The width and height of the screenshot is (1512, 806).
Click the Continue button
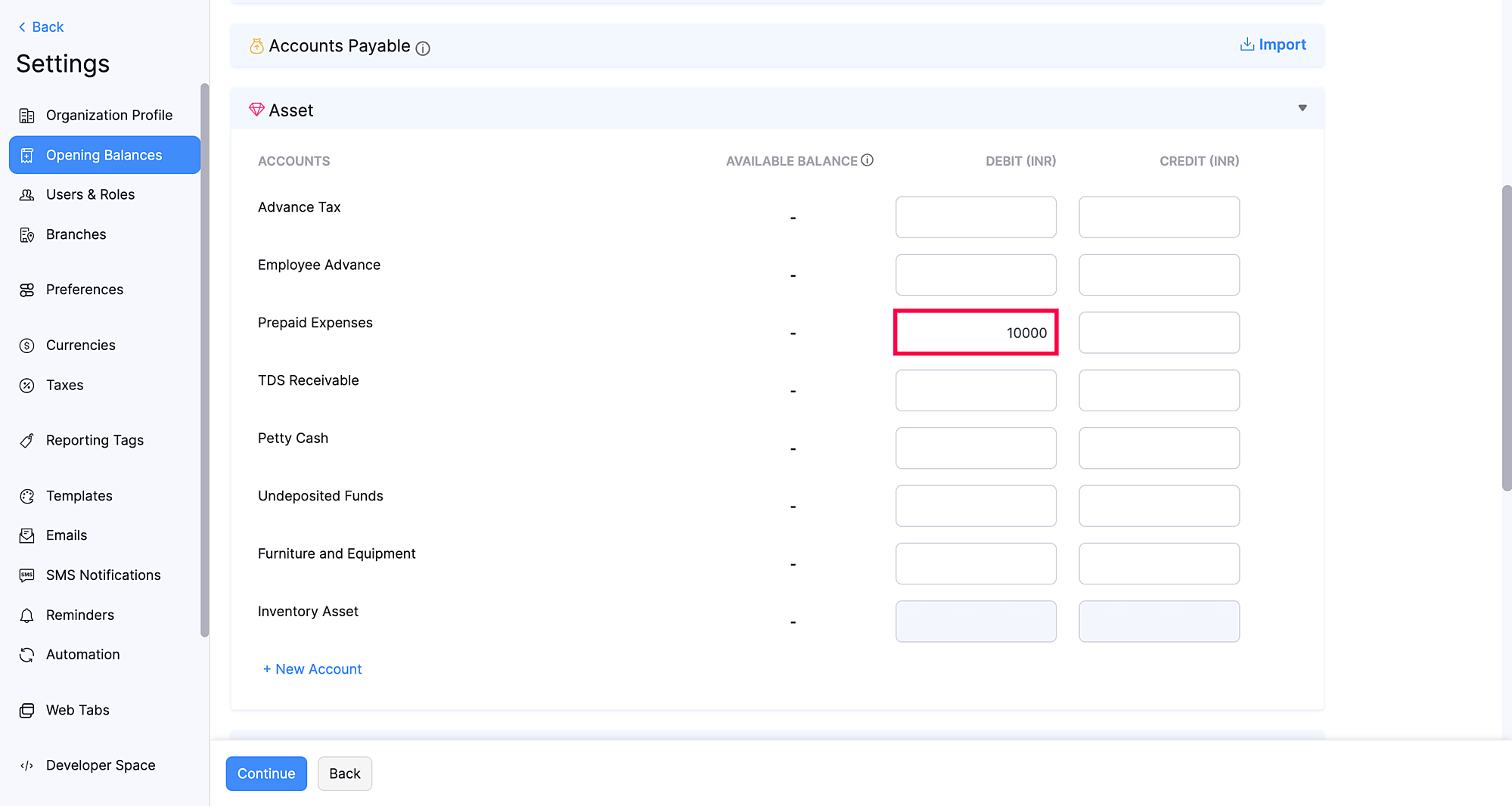[x=266, y=773]
